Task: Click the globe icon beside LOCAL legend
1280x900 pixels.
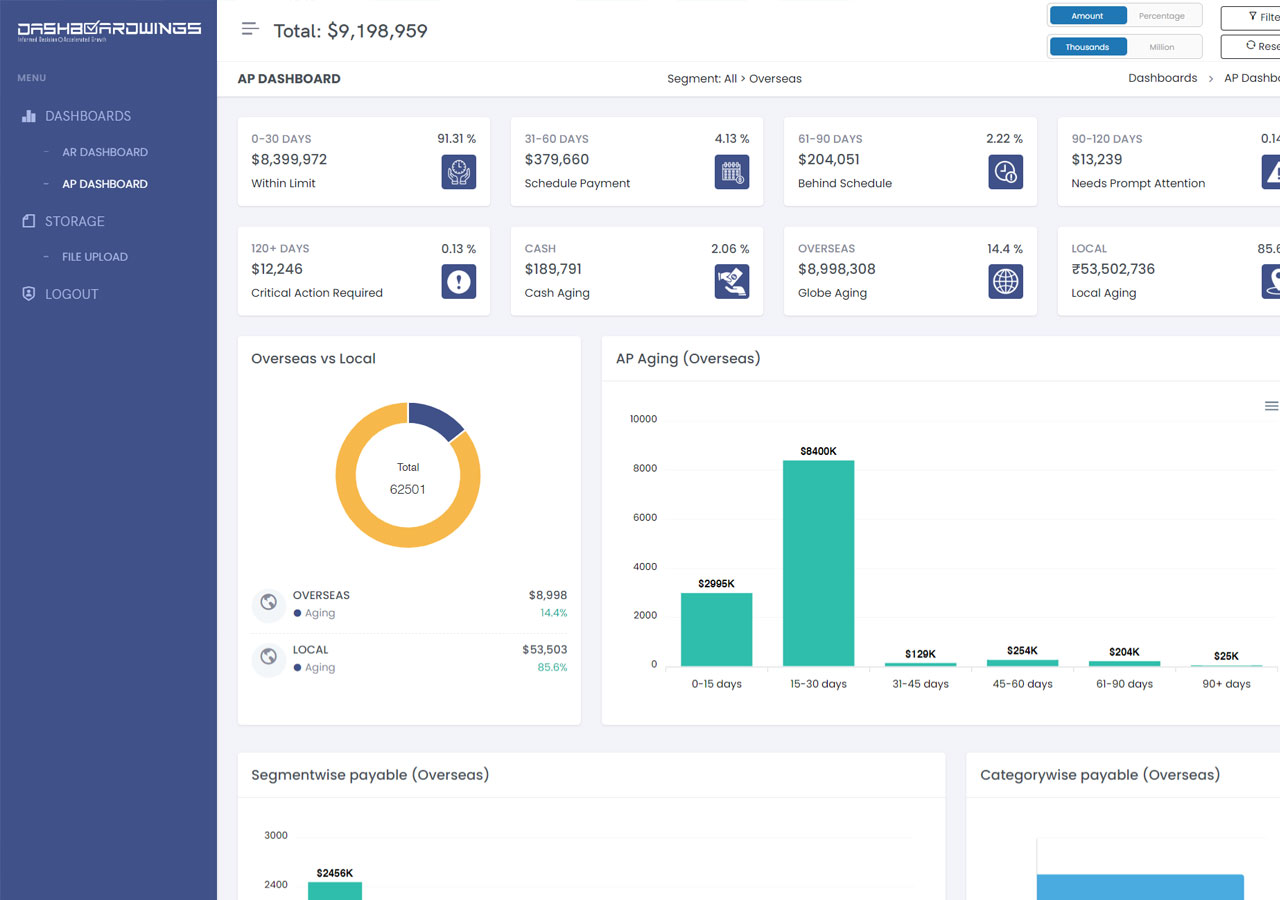Action: pos(268,657)
